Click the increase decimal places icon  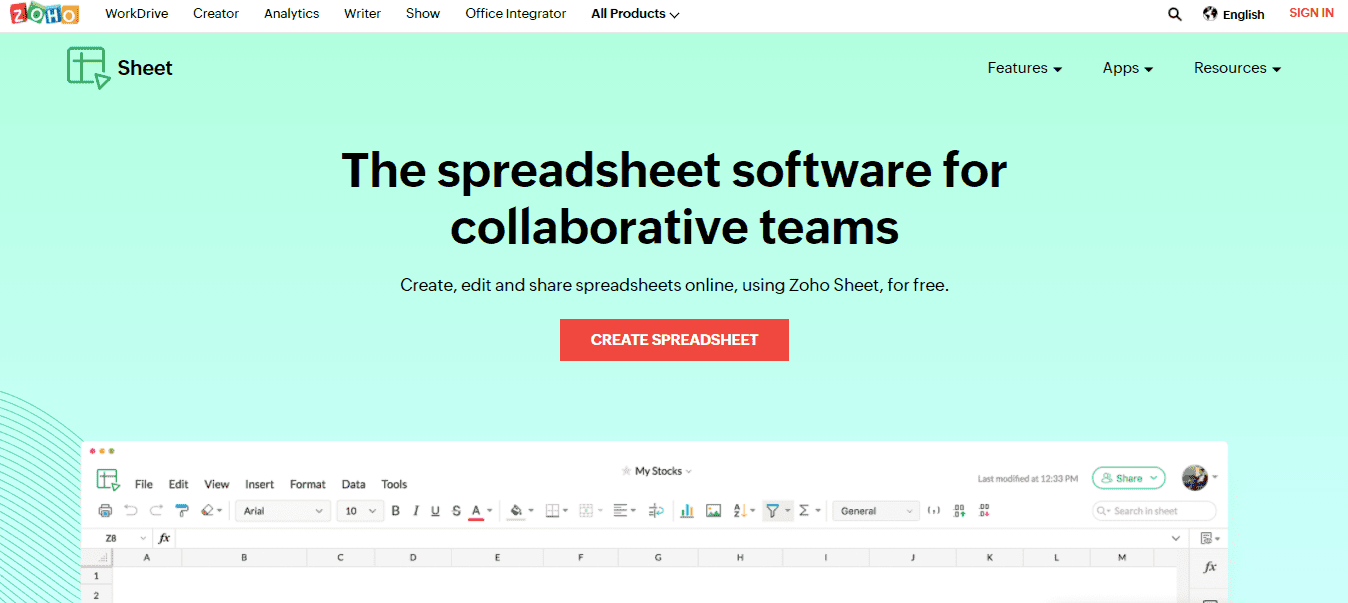point(959,511)
